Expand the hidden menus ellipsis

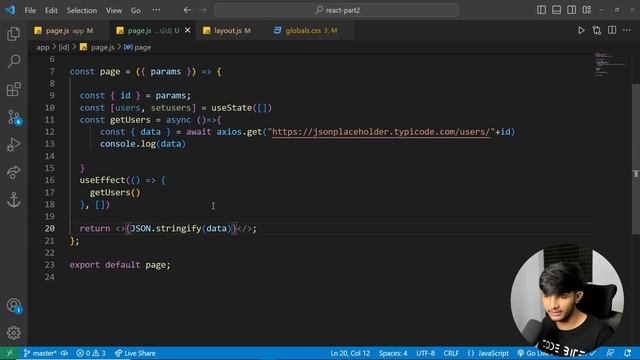(x=156, y=10)
